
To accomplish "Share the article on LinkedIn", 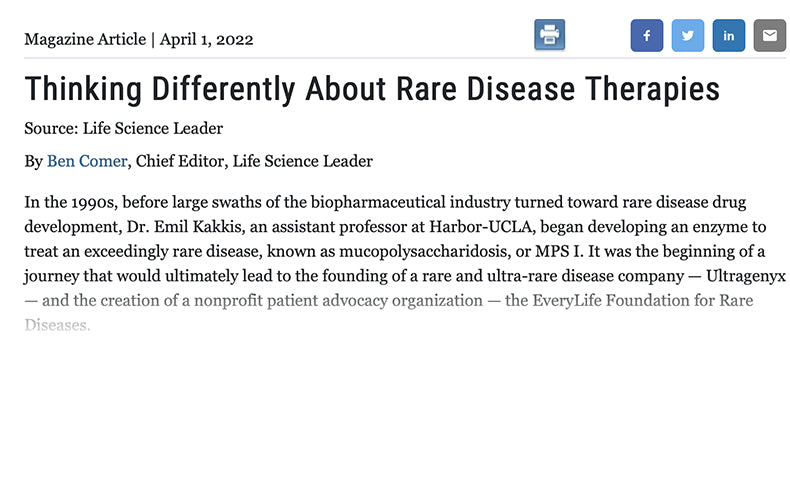I will pos(729,35).
